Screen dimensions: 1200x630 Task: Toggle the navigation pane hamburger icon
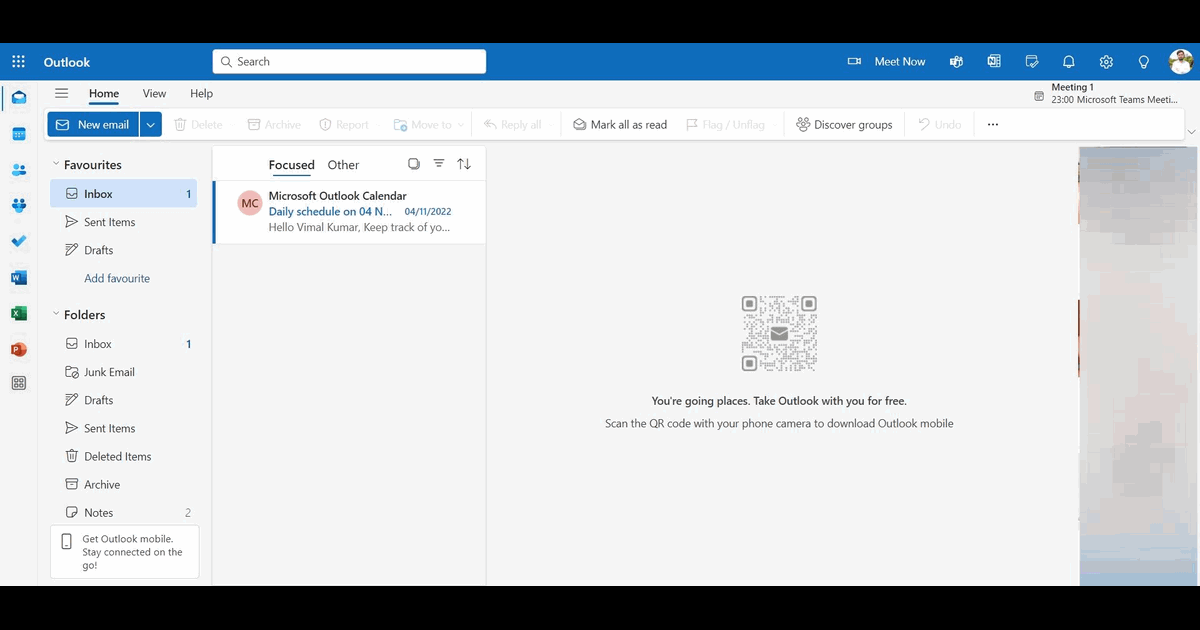pyautogui.click(x=62, y=93)
